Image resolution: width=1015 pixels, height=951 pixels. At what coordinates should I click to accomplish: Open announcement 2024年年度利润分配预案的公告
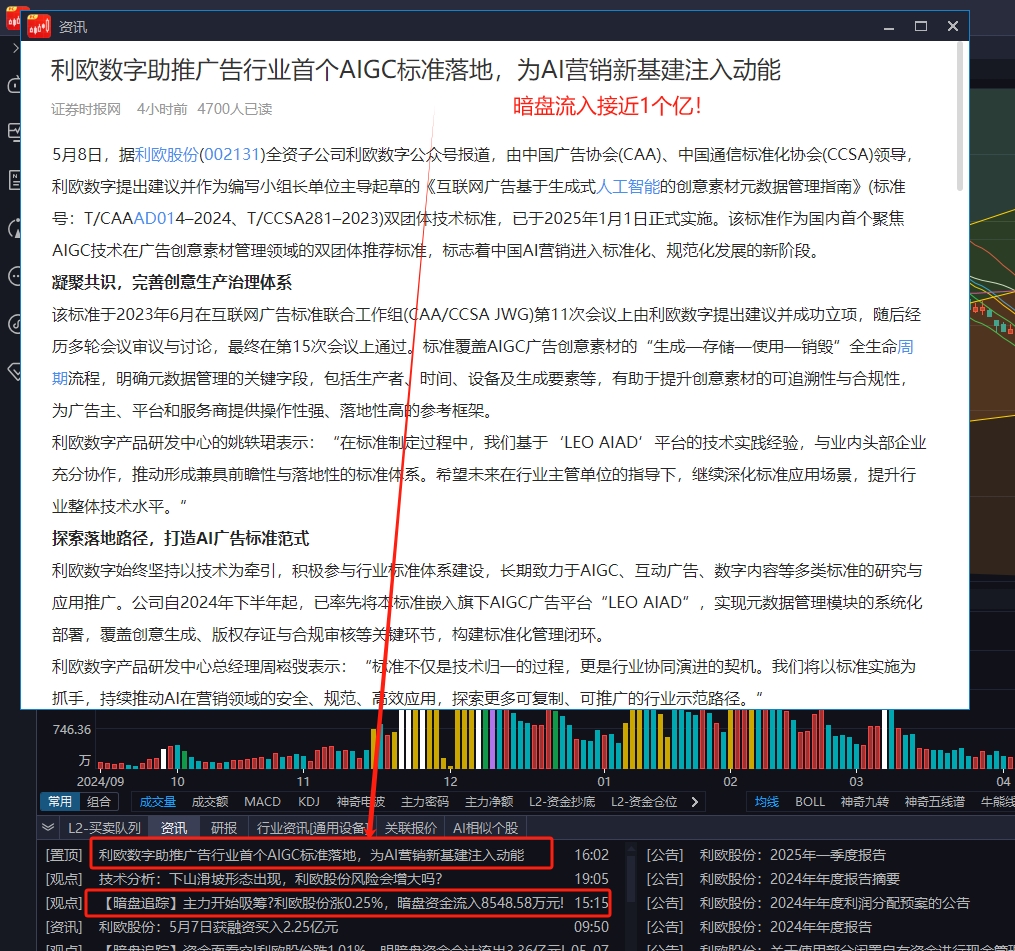click(834, 903)
